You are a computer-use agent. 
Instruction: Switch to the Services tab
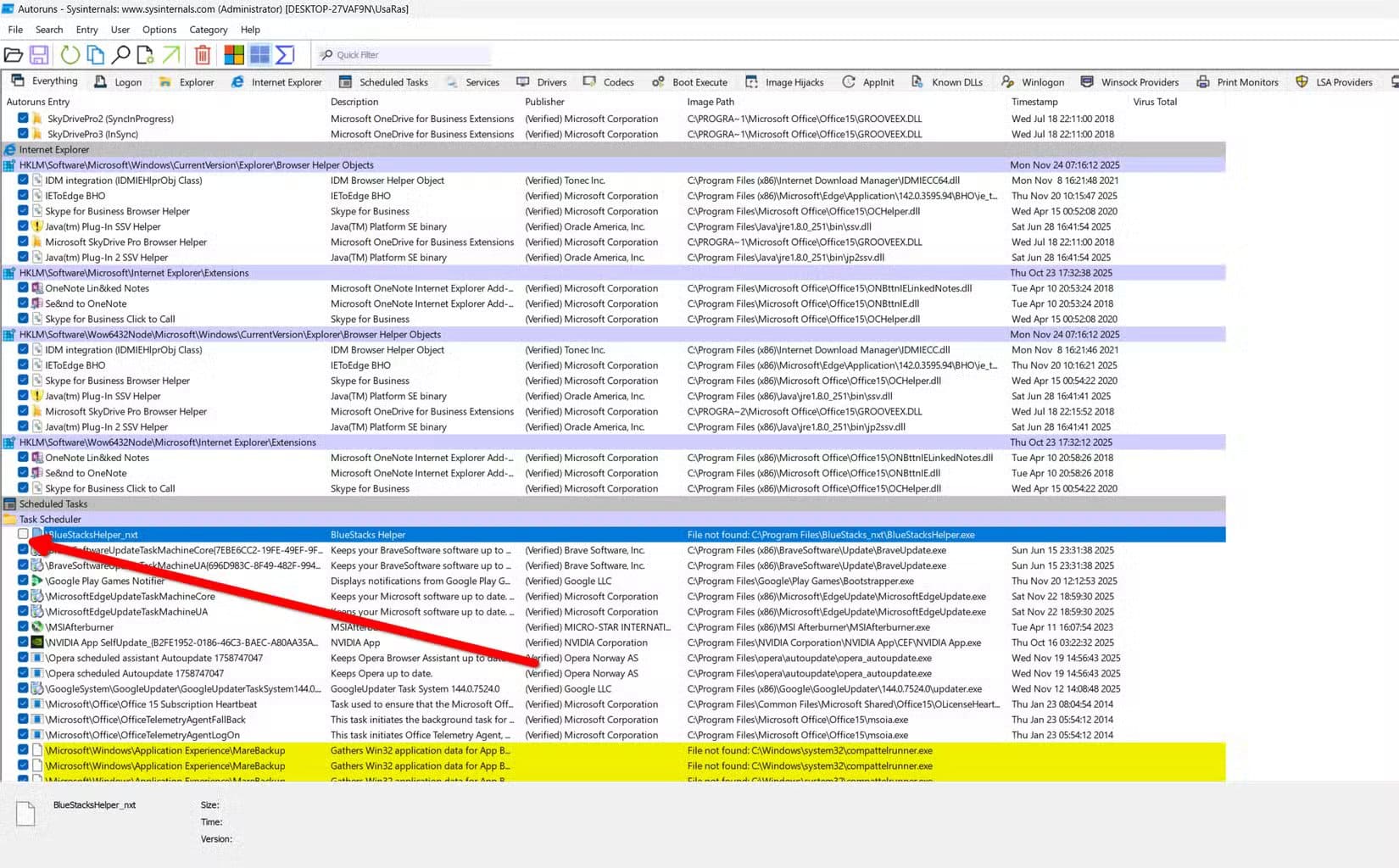point(482,81)
